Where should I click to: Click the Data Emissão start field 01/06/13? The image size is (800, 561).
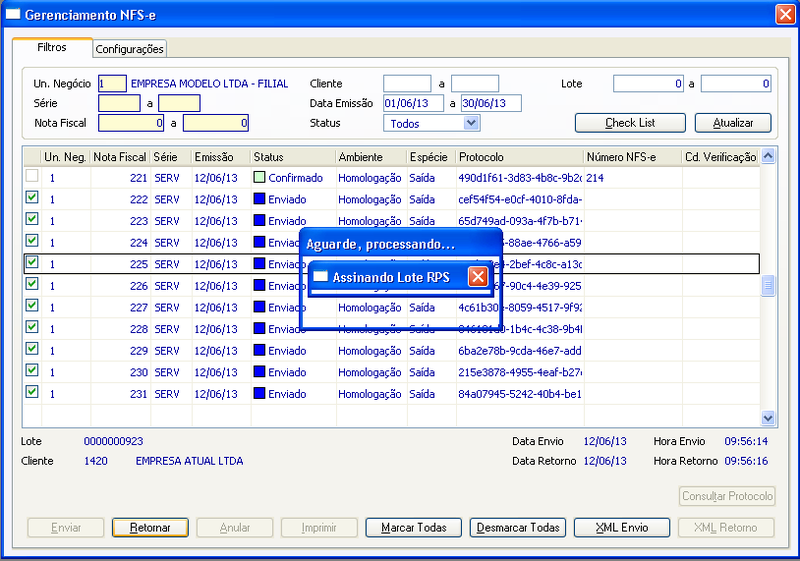click(x=413, y=103)
